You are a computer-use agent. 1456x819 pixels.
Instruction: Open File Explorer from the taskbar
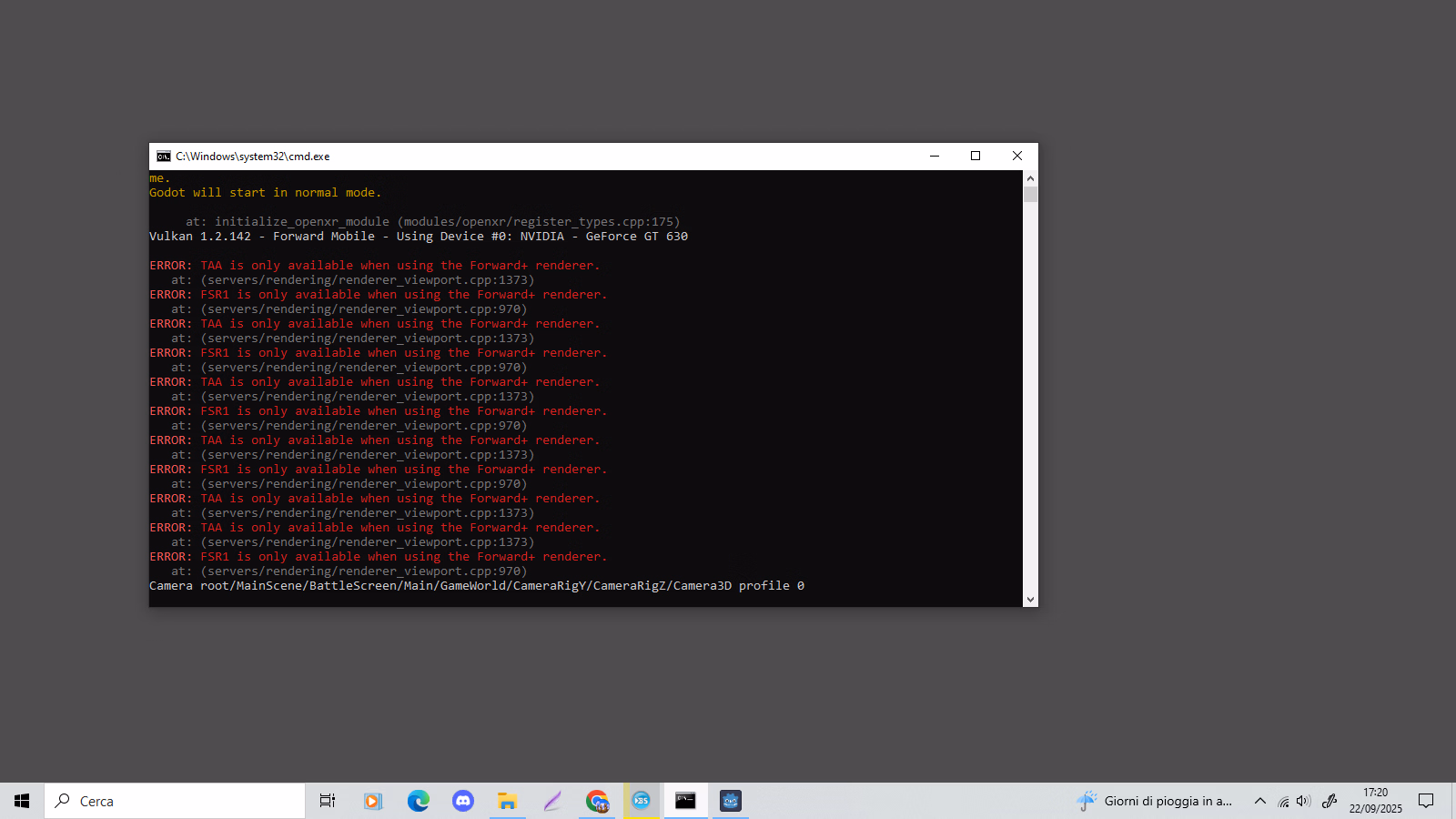tap(507, 801)
